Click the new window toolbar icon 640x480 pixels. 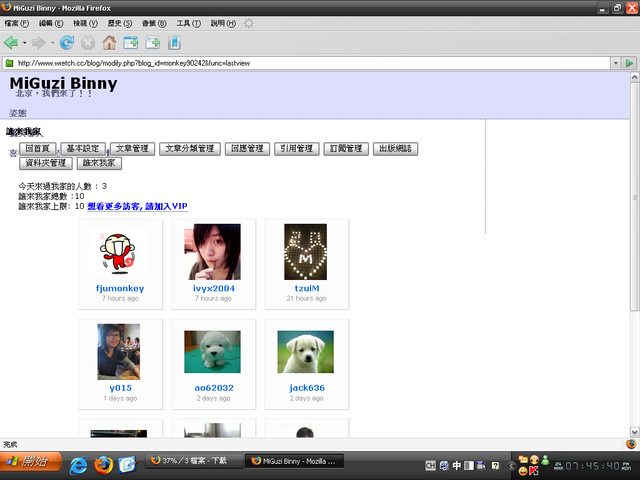click(131, 42)
